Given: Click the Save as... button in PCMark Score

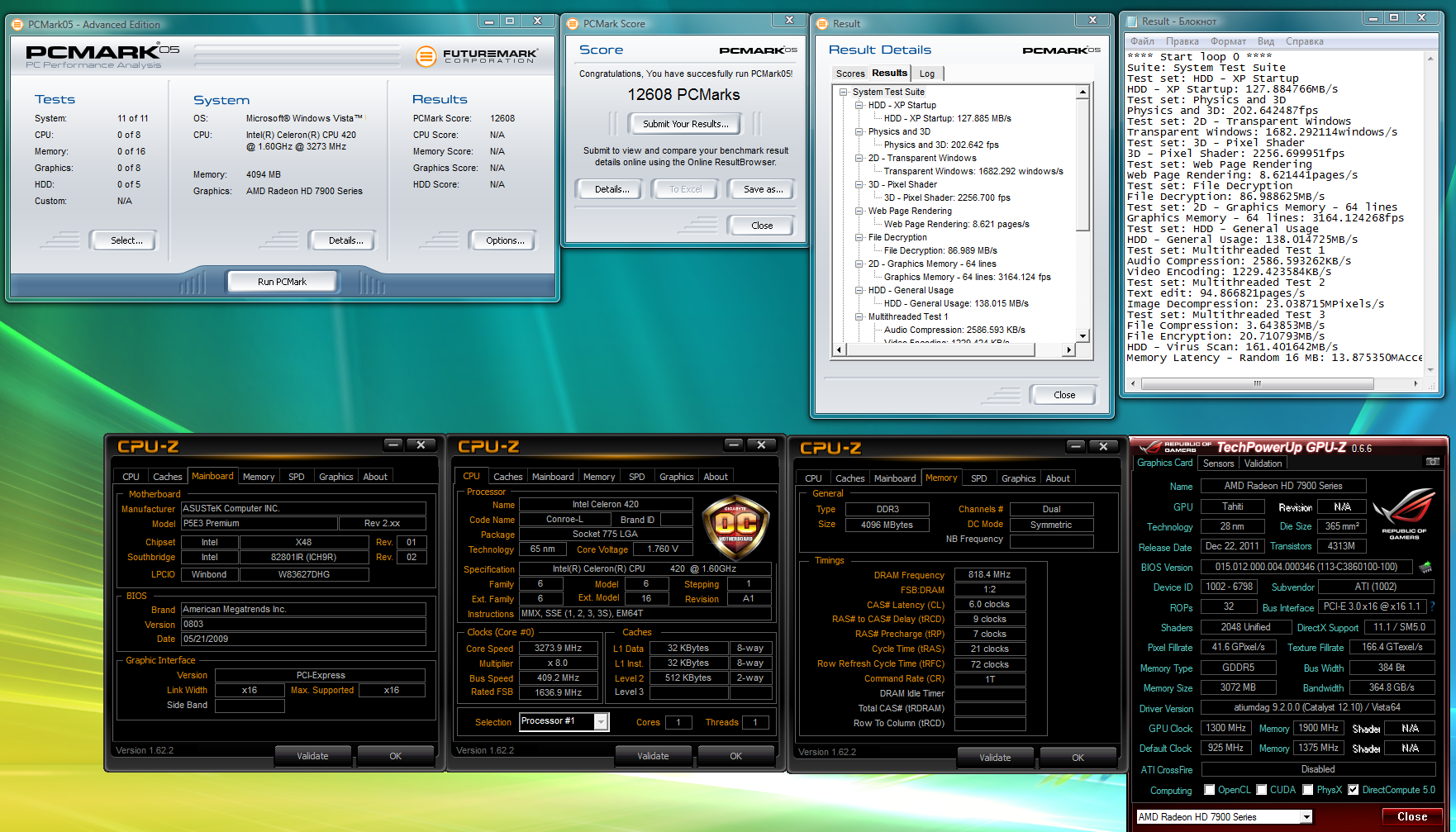Looking at the screenshot, I should (763, 189).
